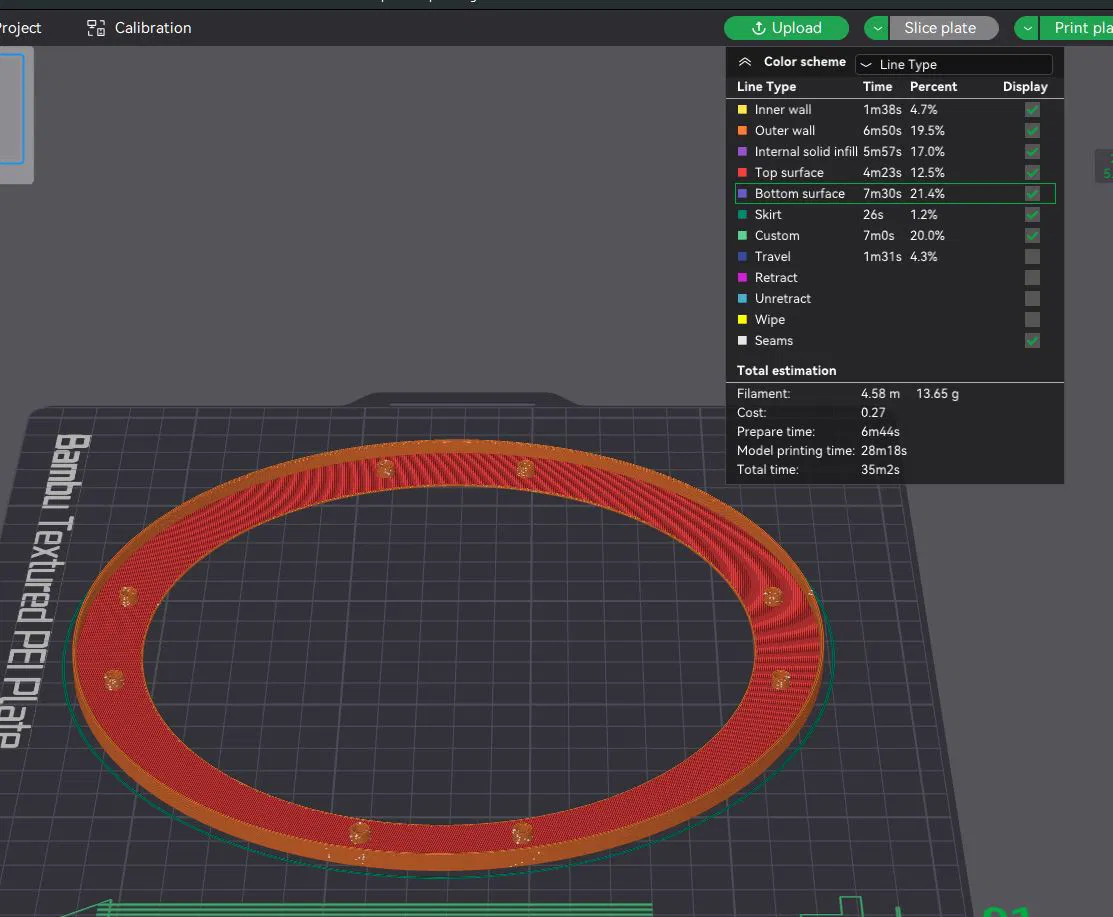
Task: Switch to the Project tab
Action: [x=20, y=28]
